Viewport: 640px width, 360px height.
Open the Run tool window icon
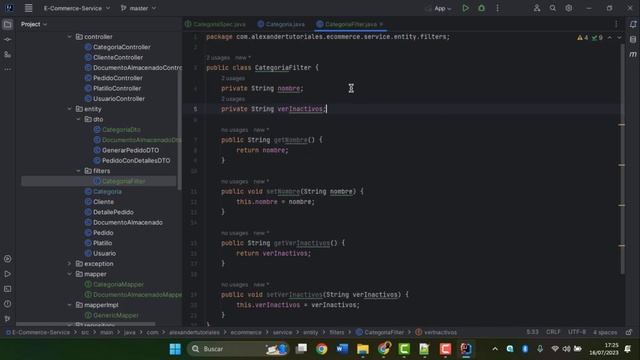[7, 274]
